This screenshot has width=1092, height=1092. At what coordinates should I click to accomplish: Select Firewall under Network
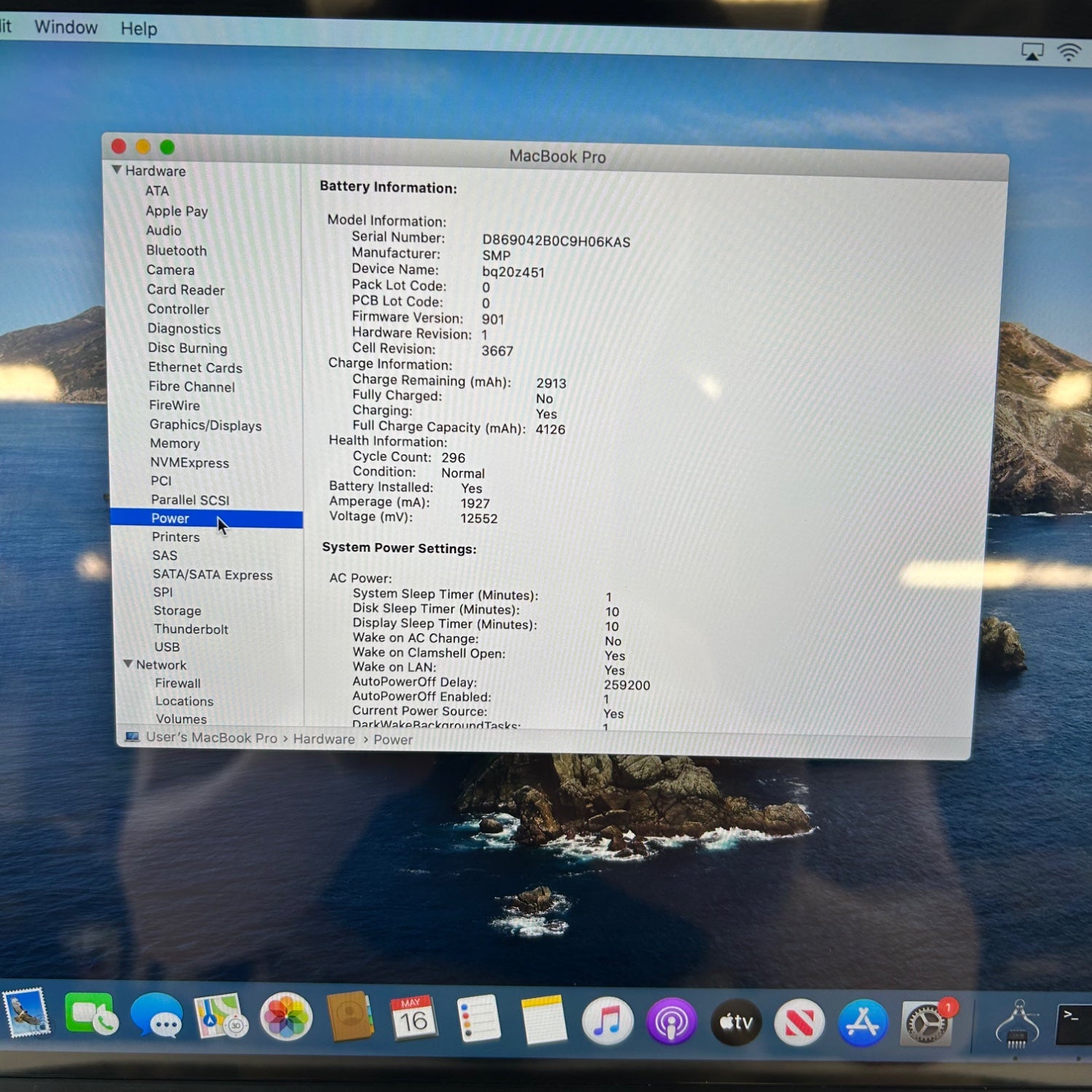[178, 683]
